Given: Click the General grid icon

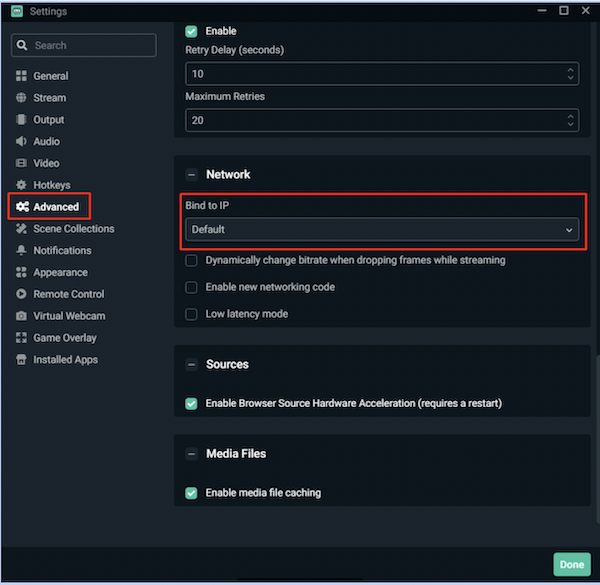Looking at the screenshot, I should pos(21,76).
